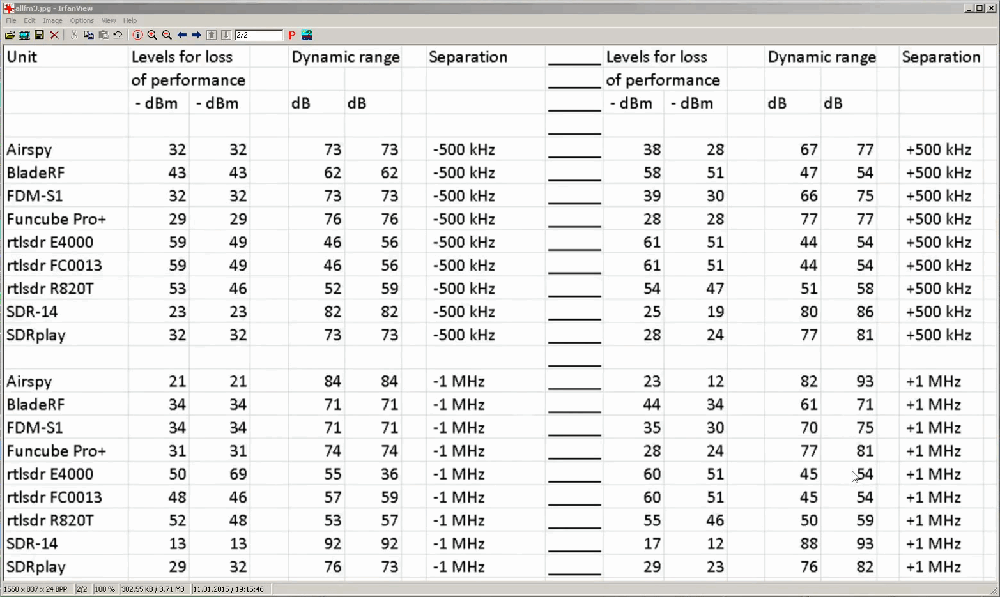Click 'SDR-14' in the -500 kHz group

click(x=32, y=312)
